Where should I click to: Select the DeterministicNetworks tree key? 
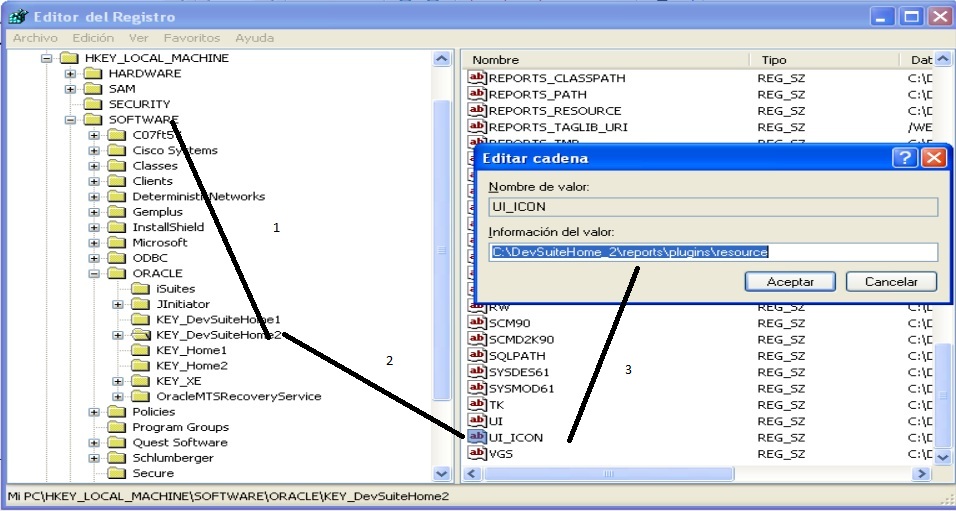click(x=199, y=196)
